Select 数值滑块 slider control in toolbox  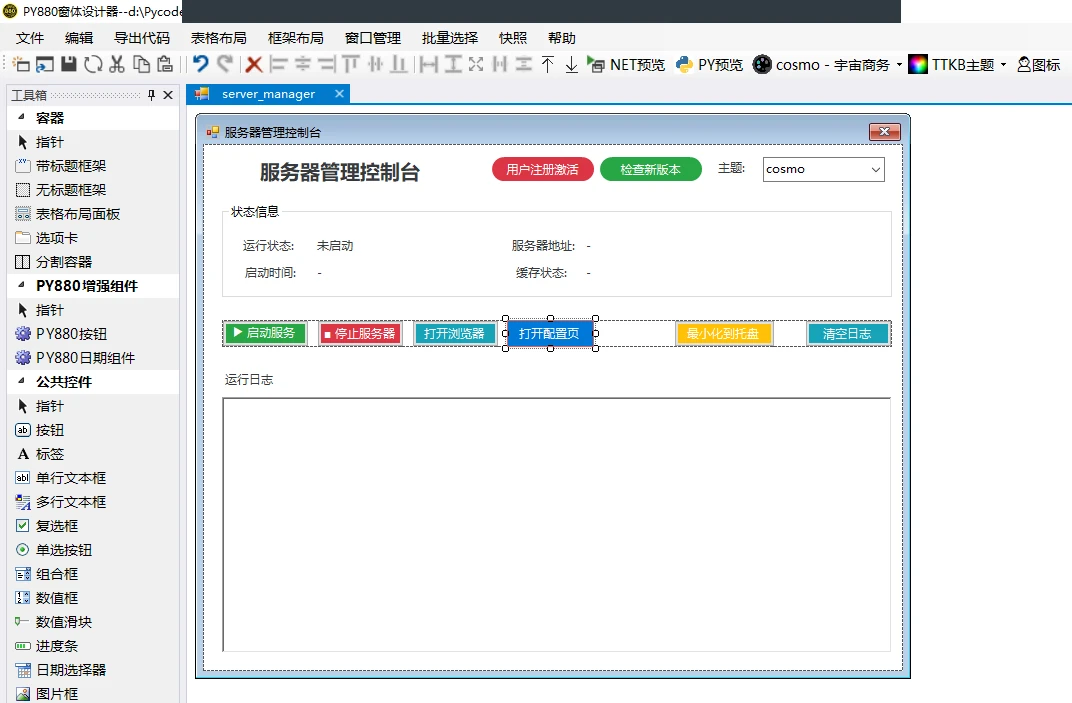94,622
